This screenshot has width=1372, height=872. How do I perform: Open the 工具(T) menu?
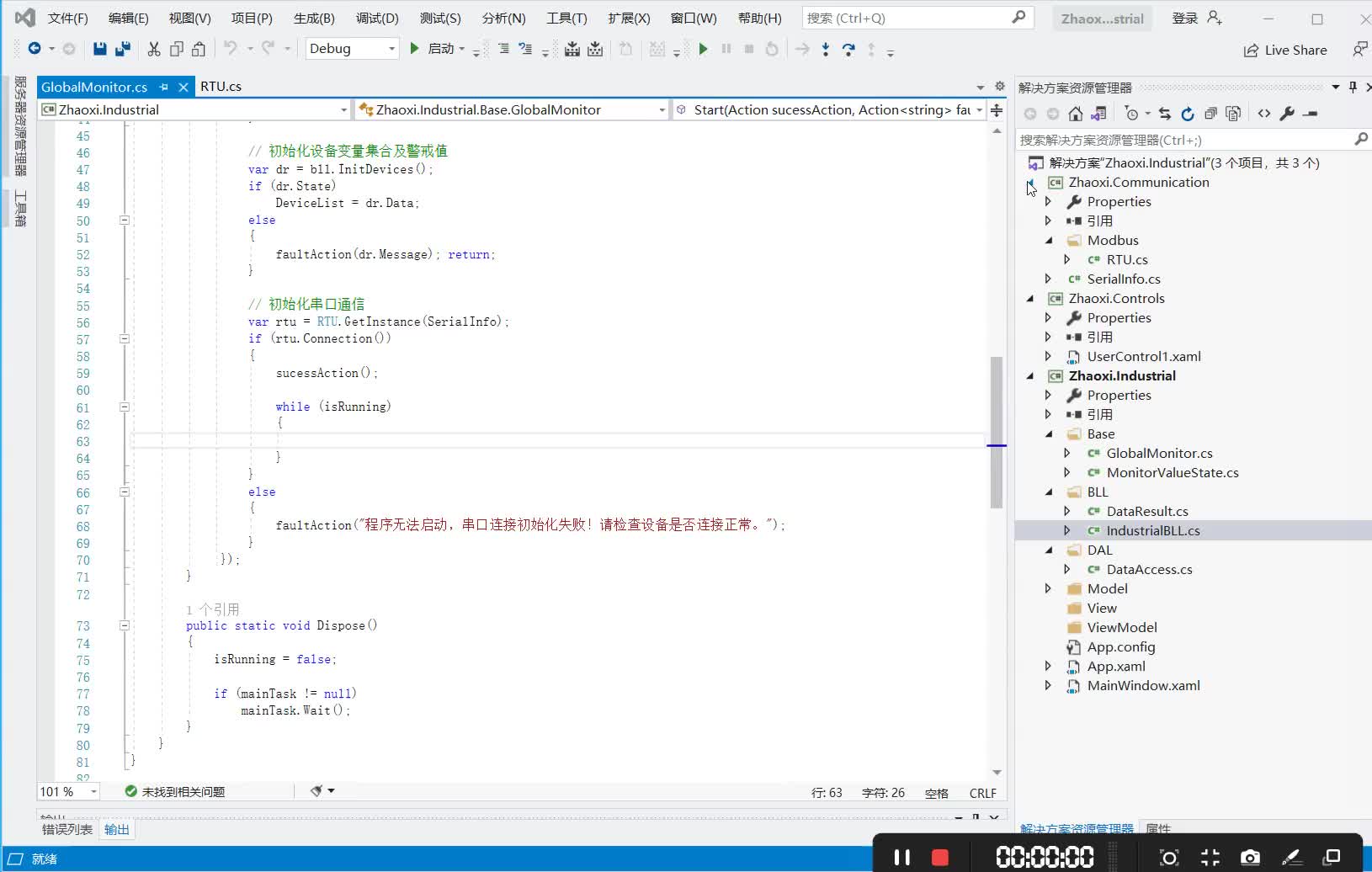(566, 18)
